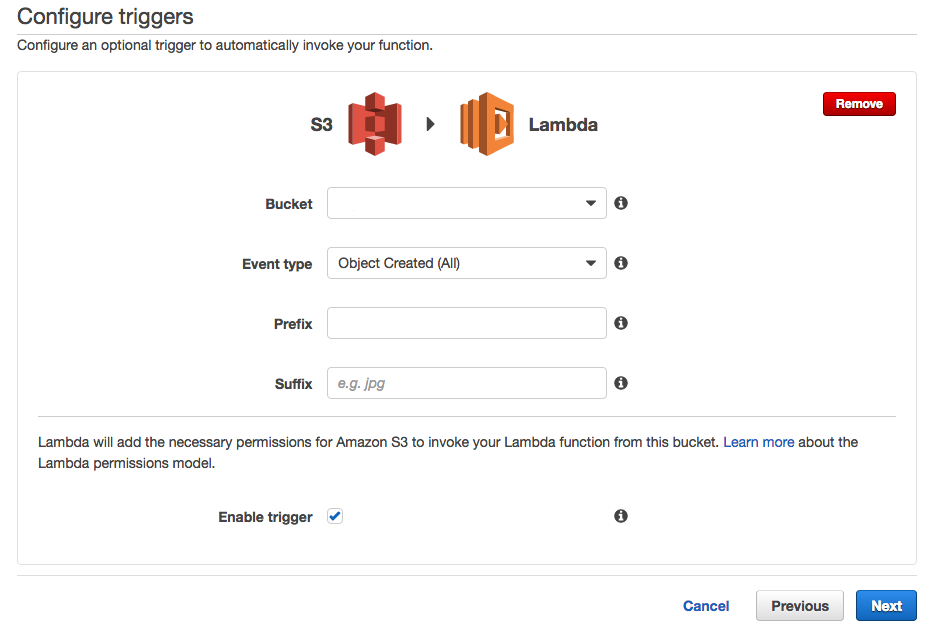Open the Learn more link
Screen dimensions: 943x635
coord(758,441)
